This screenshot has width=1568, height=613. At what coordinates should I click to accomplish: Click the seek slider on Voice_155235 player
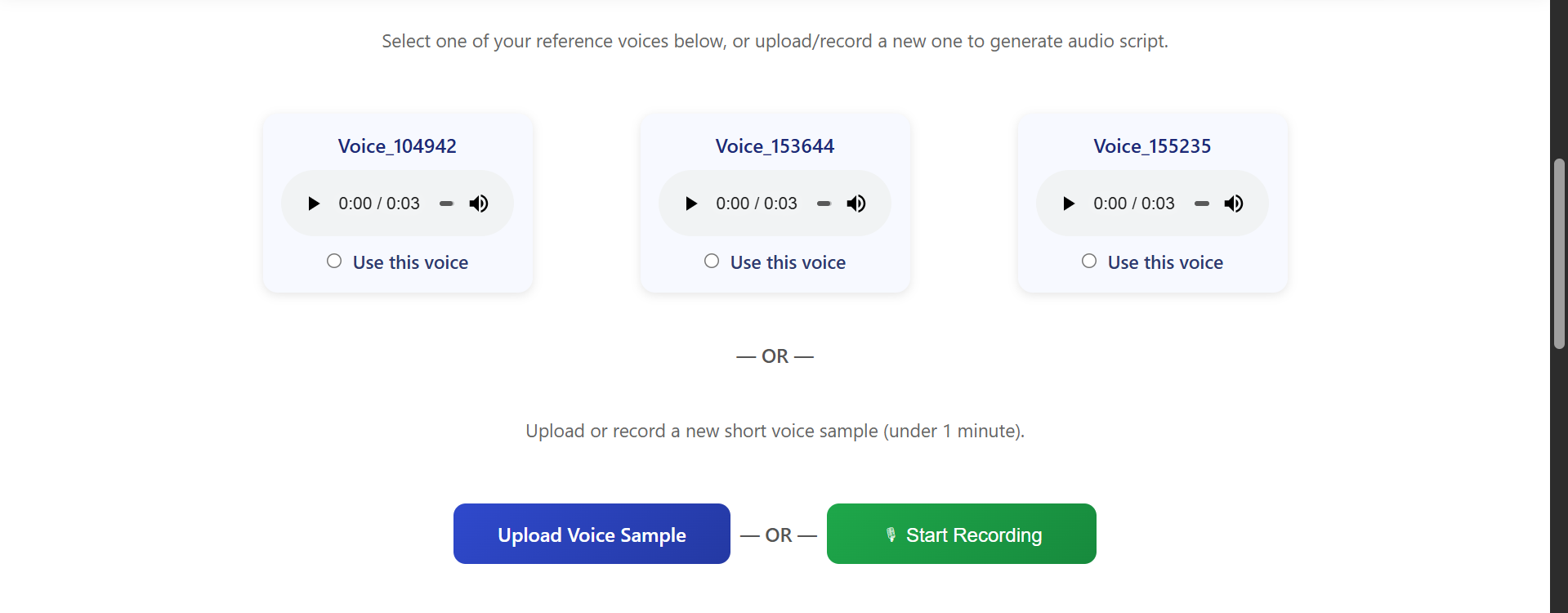pyautogui.click(x=1201, y=204)
